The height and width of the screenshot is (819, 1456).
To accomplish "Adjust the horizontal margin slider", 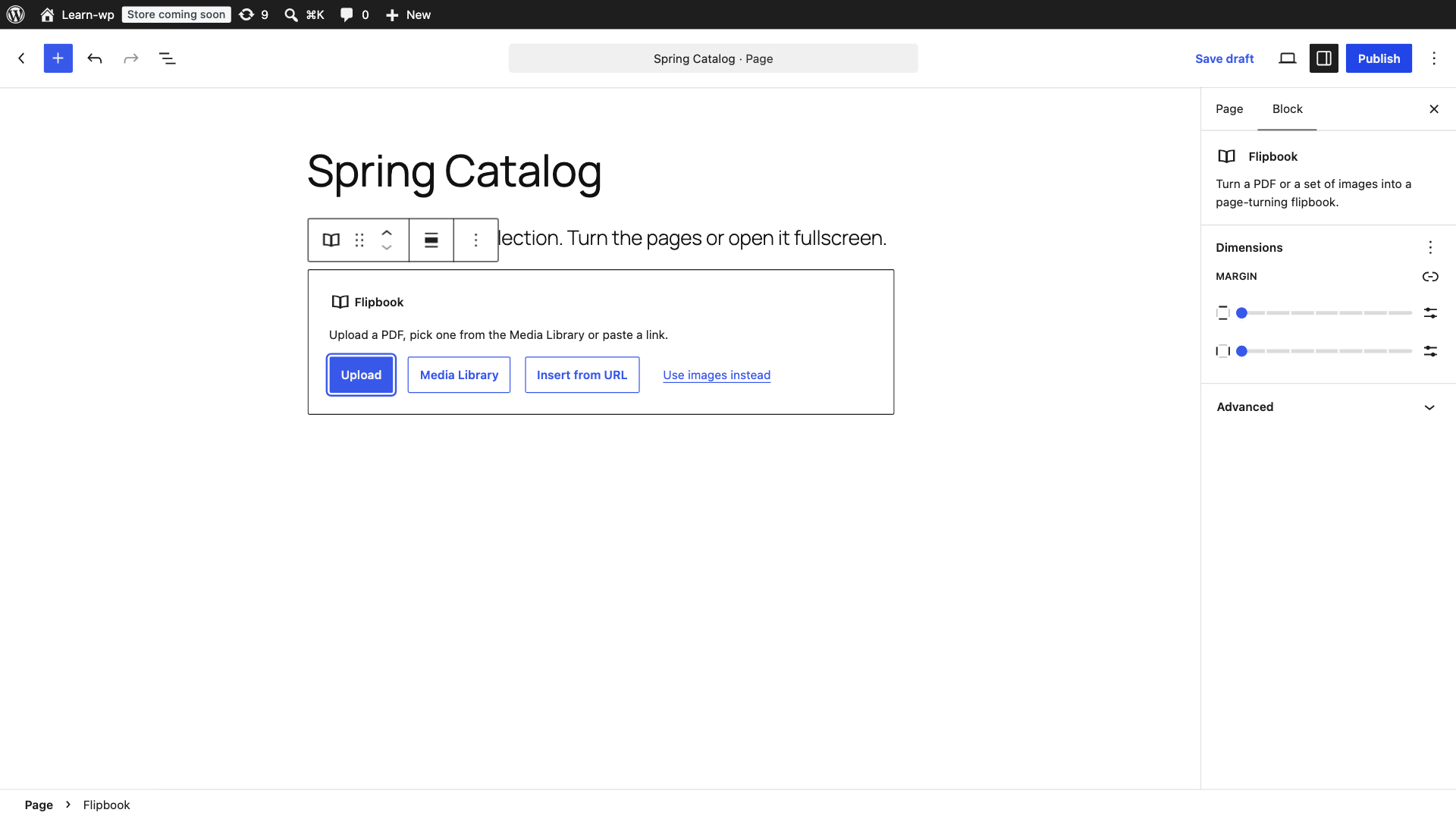I will tap(1323, 351).
